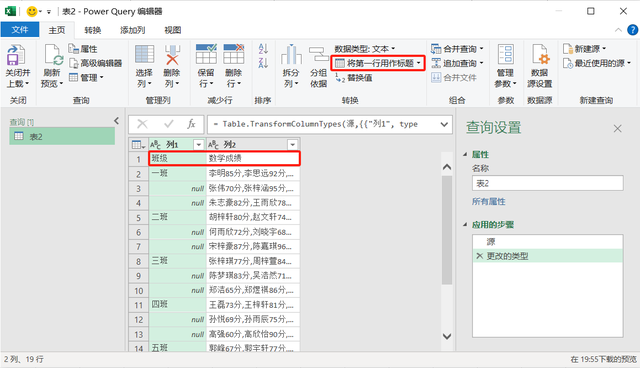The height and width of the screenshot is (368, 640).
Task: Open 高级编辑器 advanced editor
Action: point(96,63)
